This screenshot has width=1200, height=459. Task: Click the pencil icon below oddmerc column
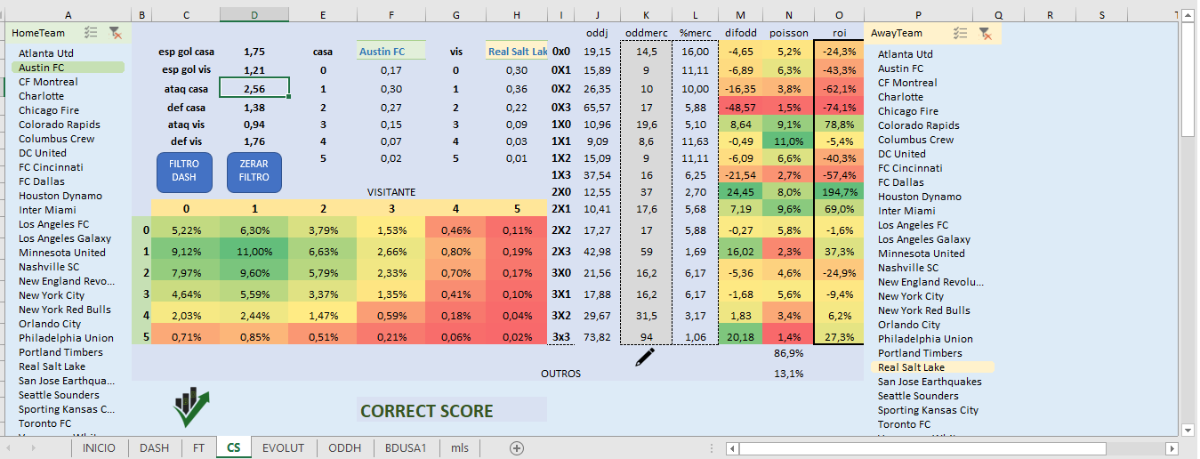pos(645,357)
